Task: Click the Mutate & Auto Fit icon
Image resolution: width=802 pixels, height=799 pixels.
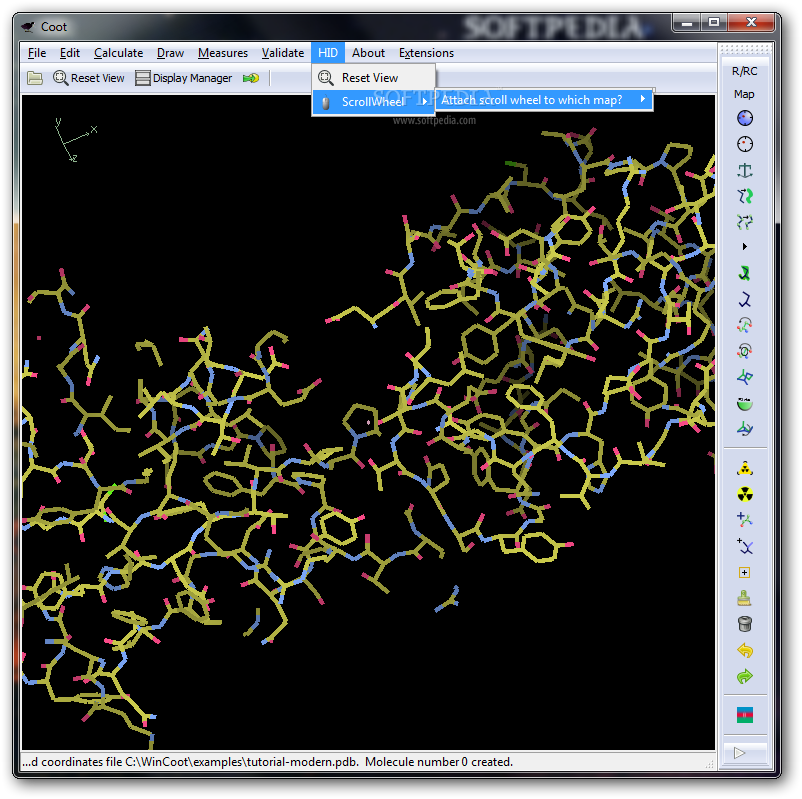Action: coord(745,468)
